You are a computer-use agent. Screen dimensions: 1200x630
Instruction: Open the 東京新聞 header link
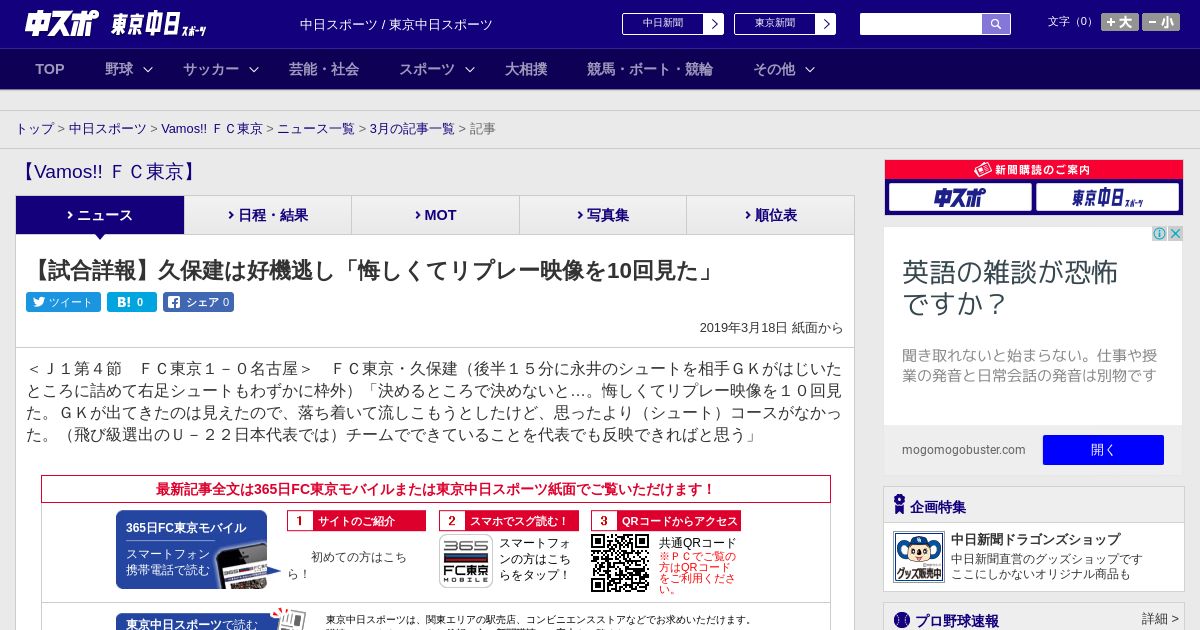click(784, 24)
